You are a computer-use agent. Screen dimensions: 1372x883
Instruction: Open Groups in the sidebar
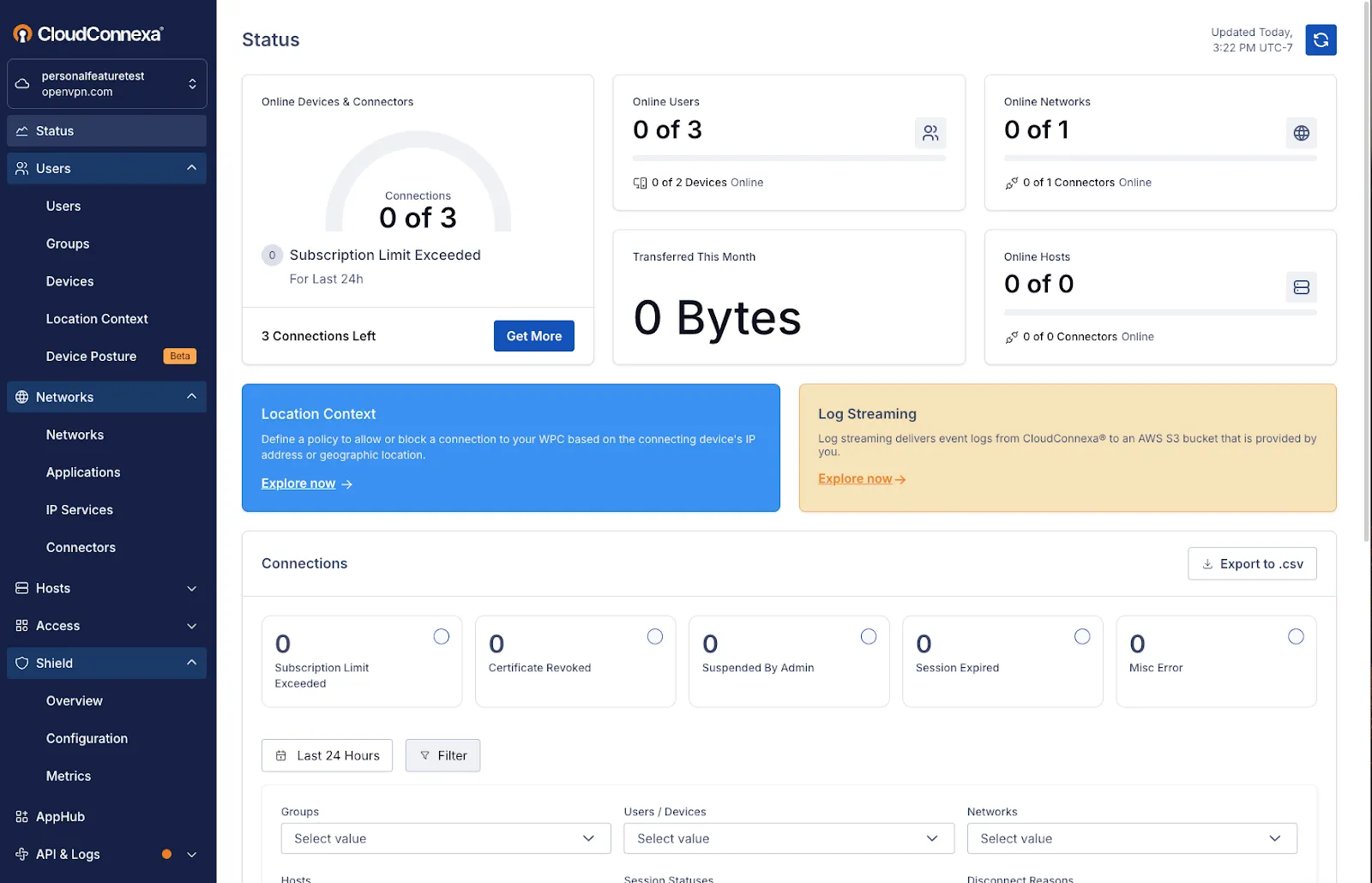pyautogui.click(x=68, y=244)
